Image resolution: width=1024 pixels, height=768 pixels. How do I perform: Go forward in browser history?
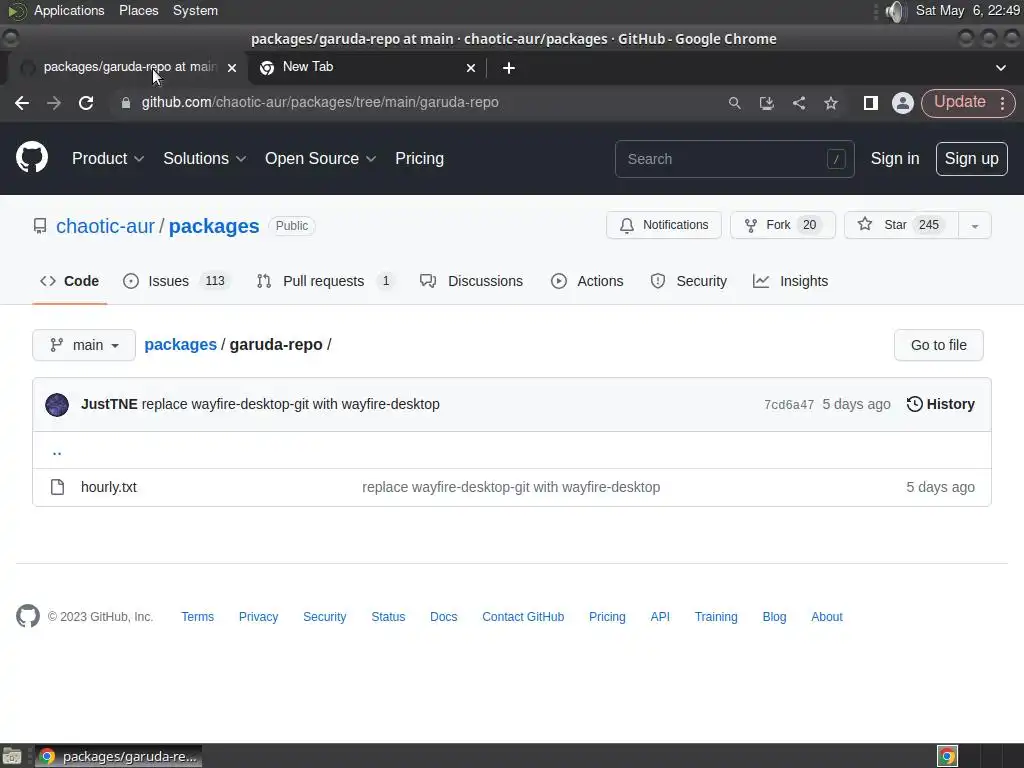(54, 103)
